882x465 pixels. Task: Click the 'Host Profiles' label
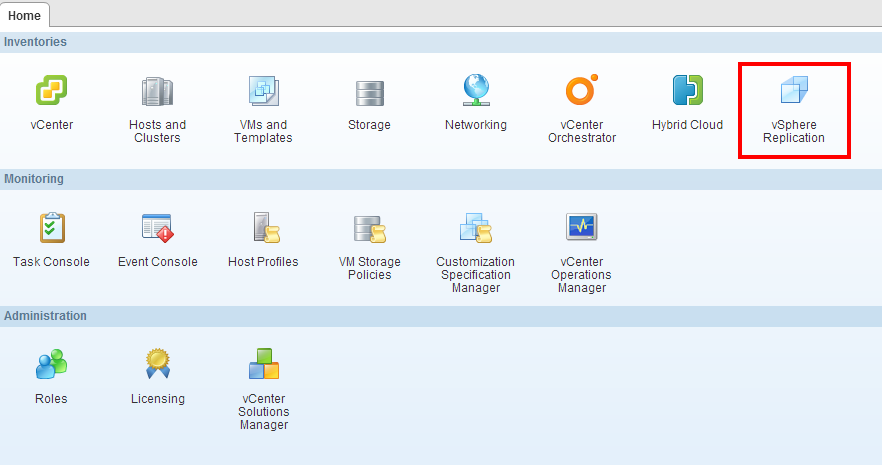[x=263, y=261]
